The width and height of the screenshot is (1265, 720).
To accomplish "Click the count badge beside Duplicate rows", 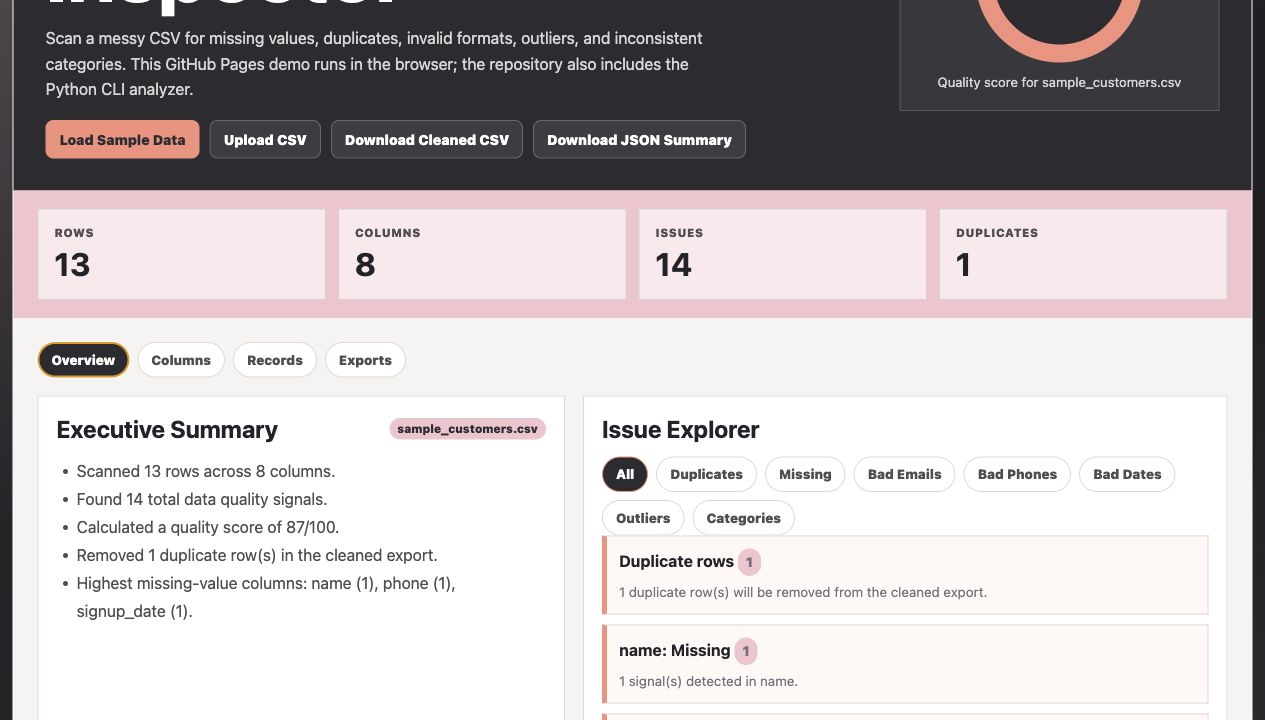I will [x=749, y=562].
